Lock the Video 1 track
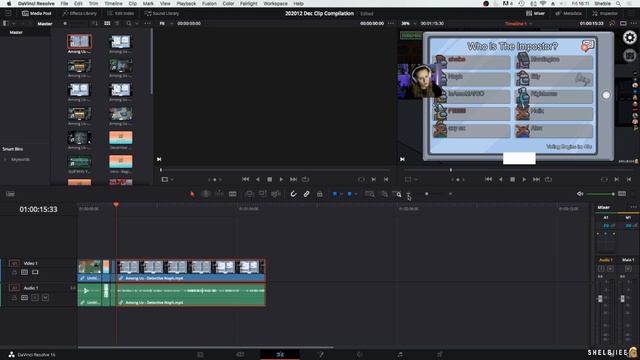The height and width of the screenshot is (360, 640). click(14, 272)
